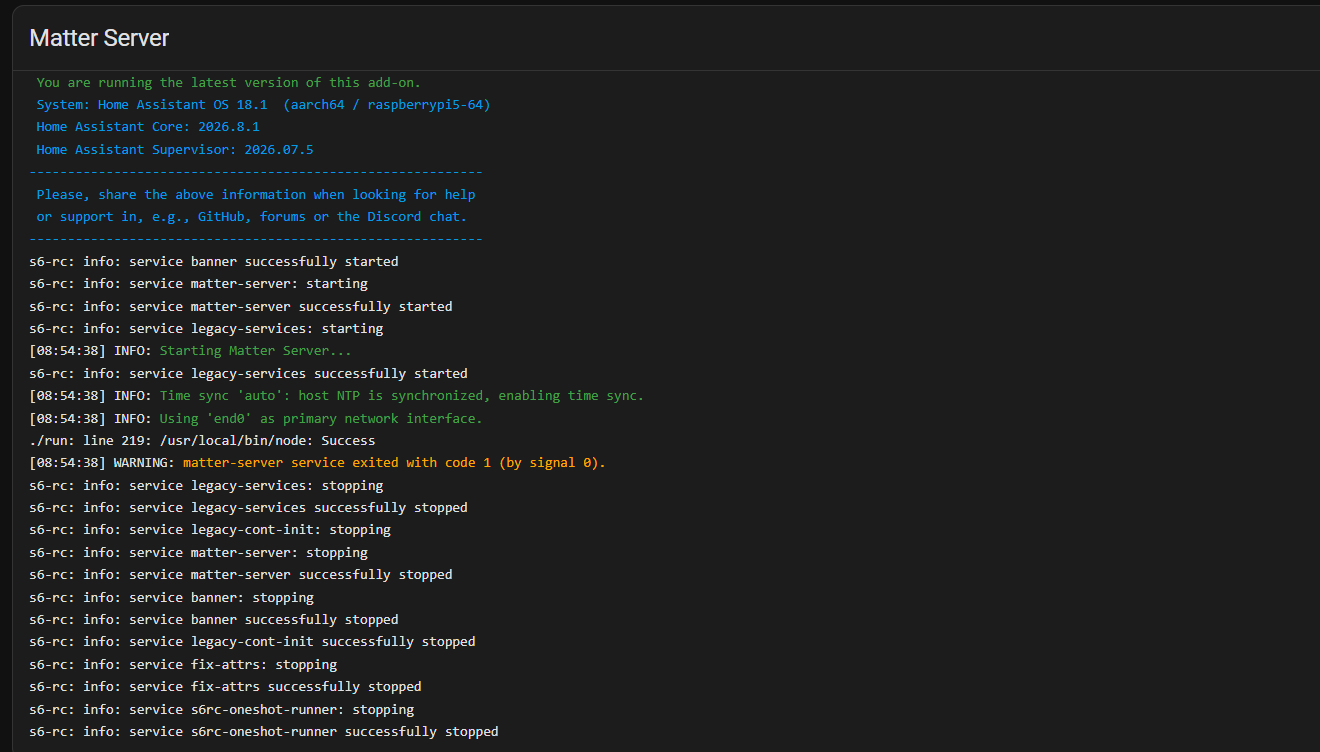Click the "service legacy-services successfully stopped" line
1320x752 pixels.
[x=248, y=507]
